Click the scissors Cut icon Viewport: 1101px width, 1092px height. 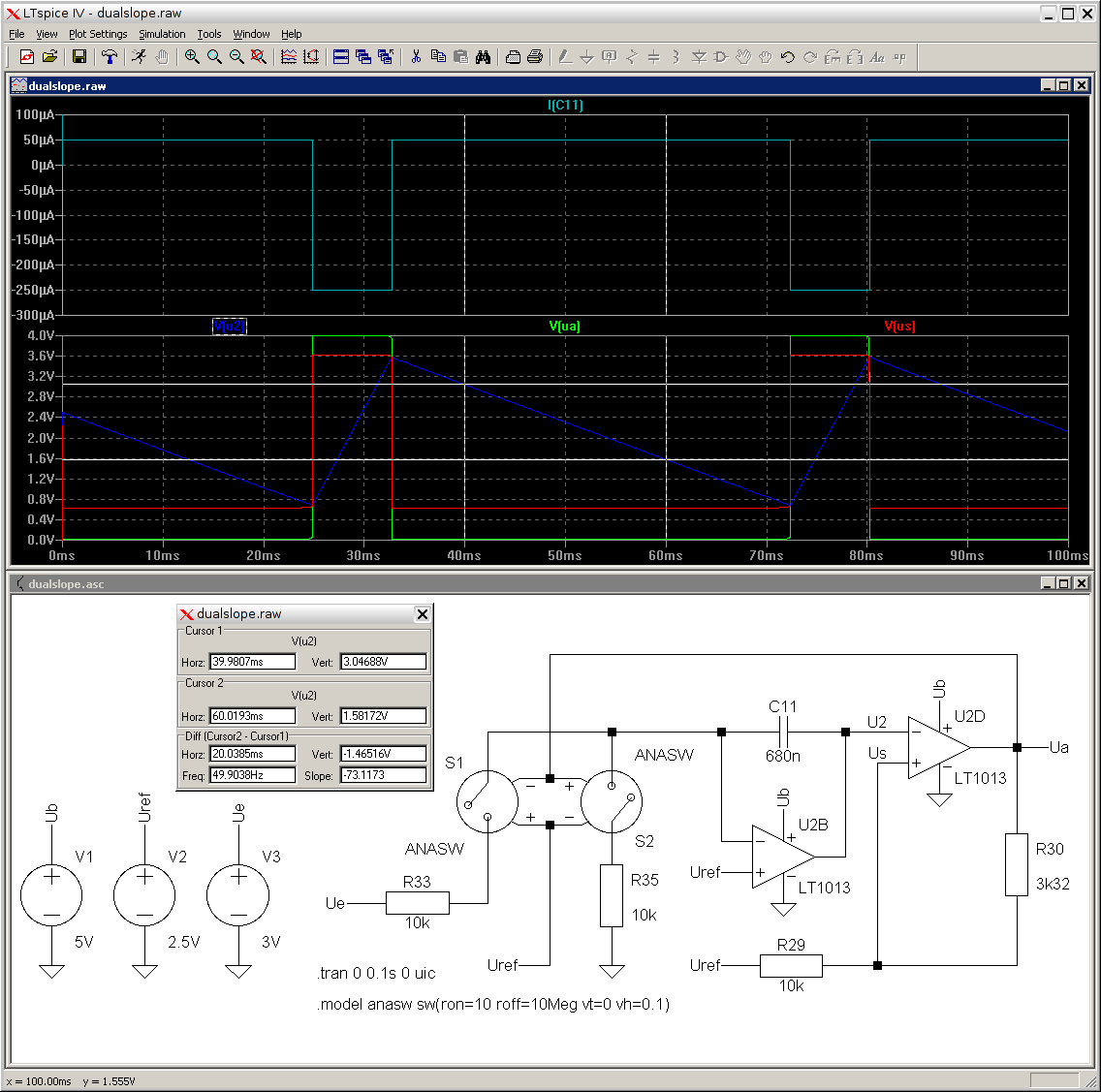coord(416,57)
